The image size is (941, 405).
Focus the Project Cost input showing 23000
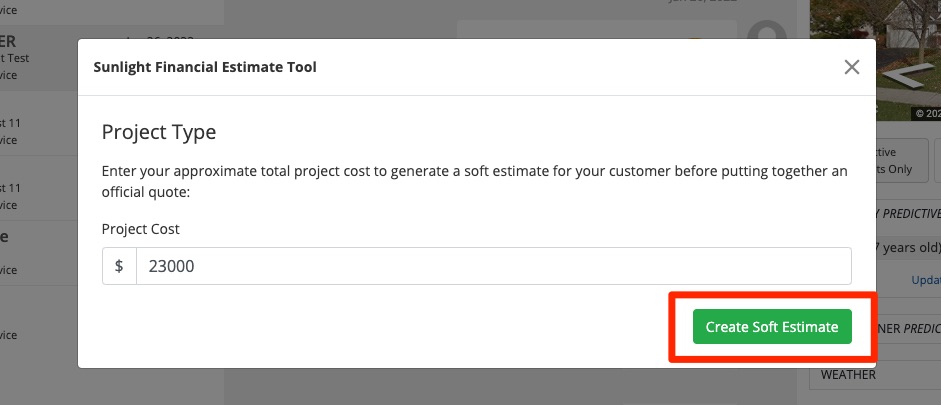(x=493, y=266)
